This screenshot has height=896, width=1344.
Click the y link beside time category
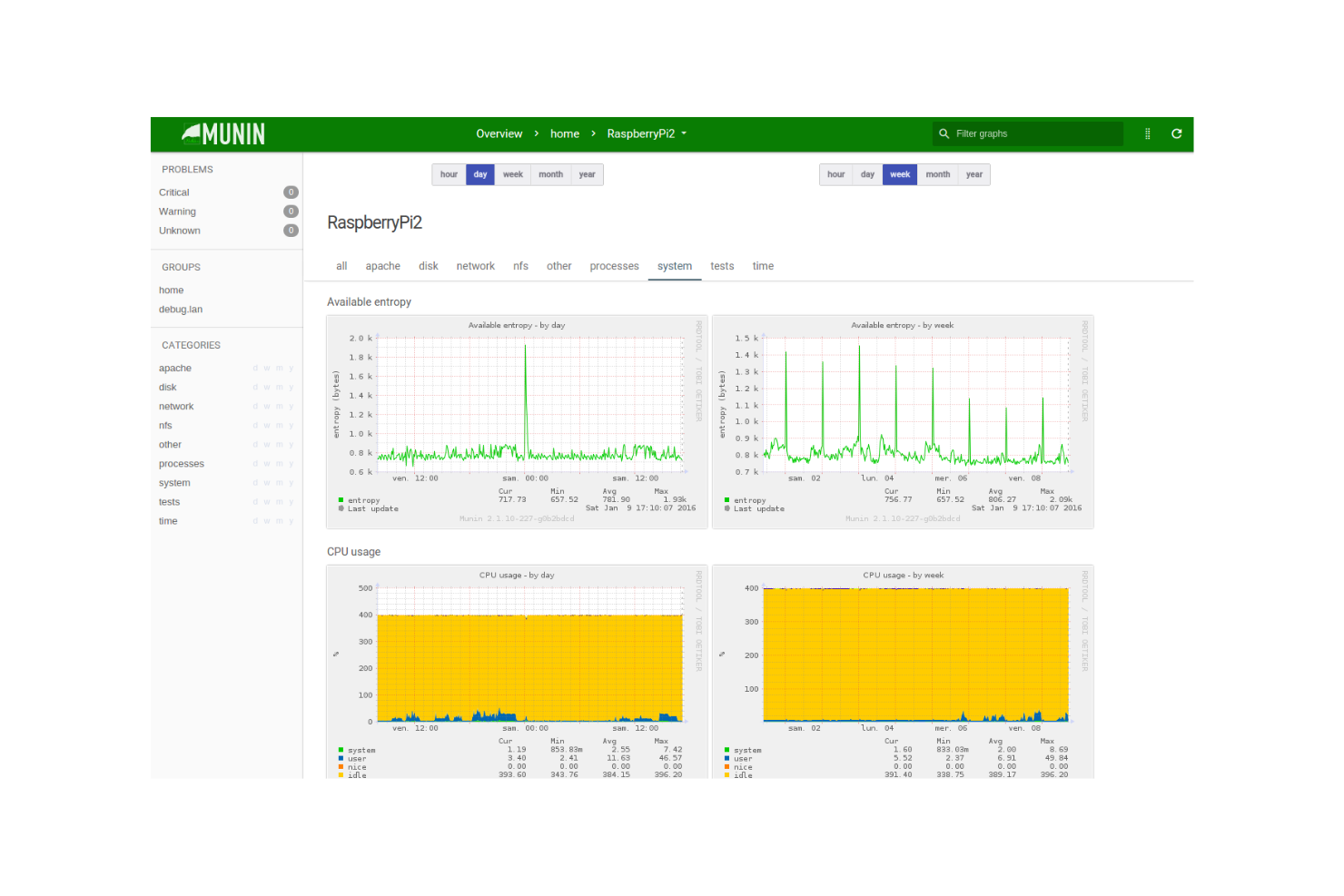(x=292, y=520)
